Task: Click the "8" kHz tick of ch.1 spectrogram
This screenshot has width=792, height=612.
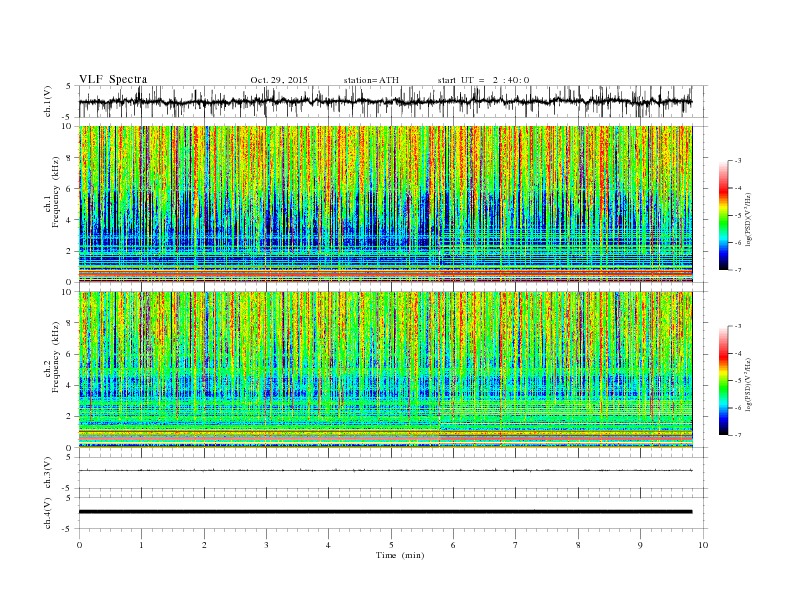Action: coord(70,158)
